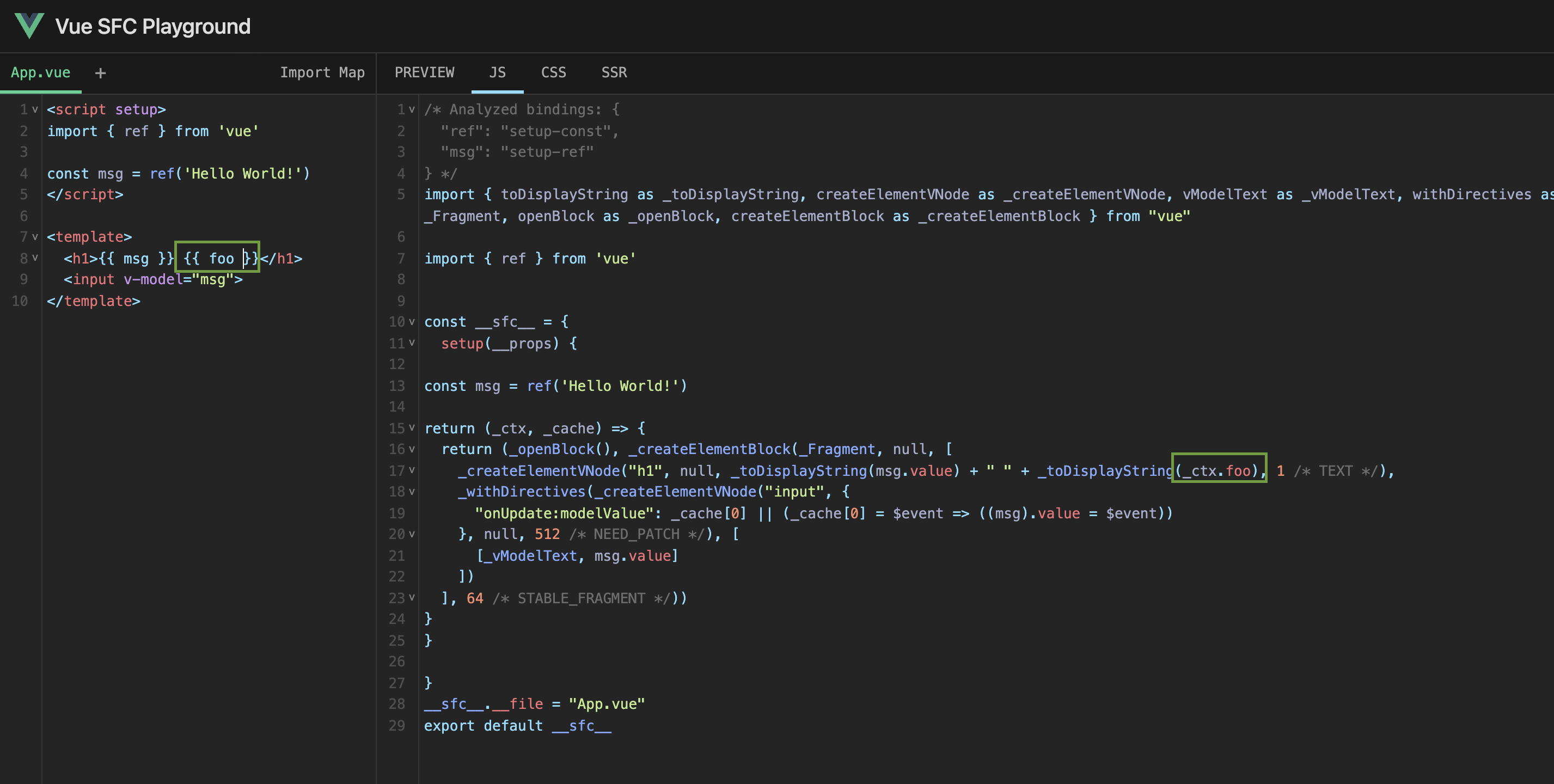The image size is (1554, 784).
Task: Click "ref": "setup-const" binding comment
Action: (530, 131)
